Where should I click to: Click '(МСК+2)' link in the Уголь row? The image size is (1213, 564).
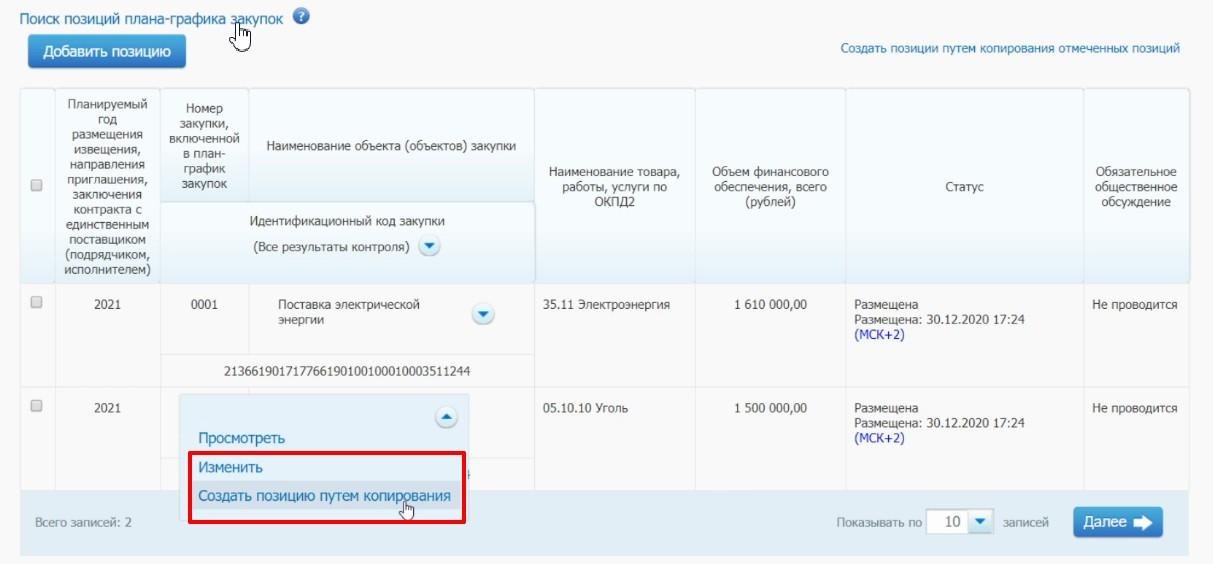click(879, 438)
